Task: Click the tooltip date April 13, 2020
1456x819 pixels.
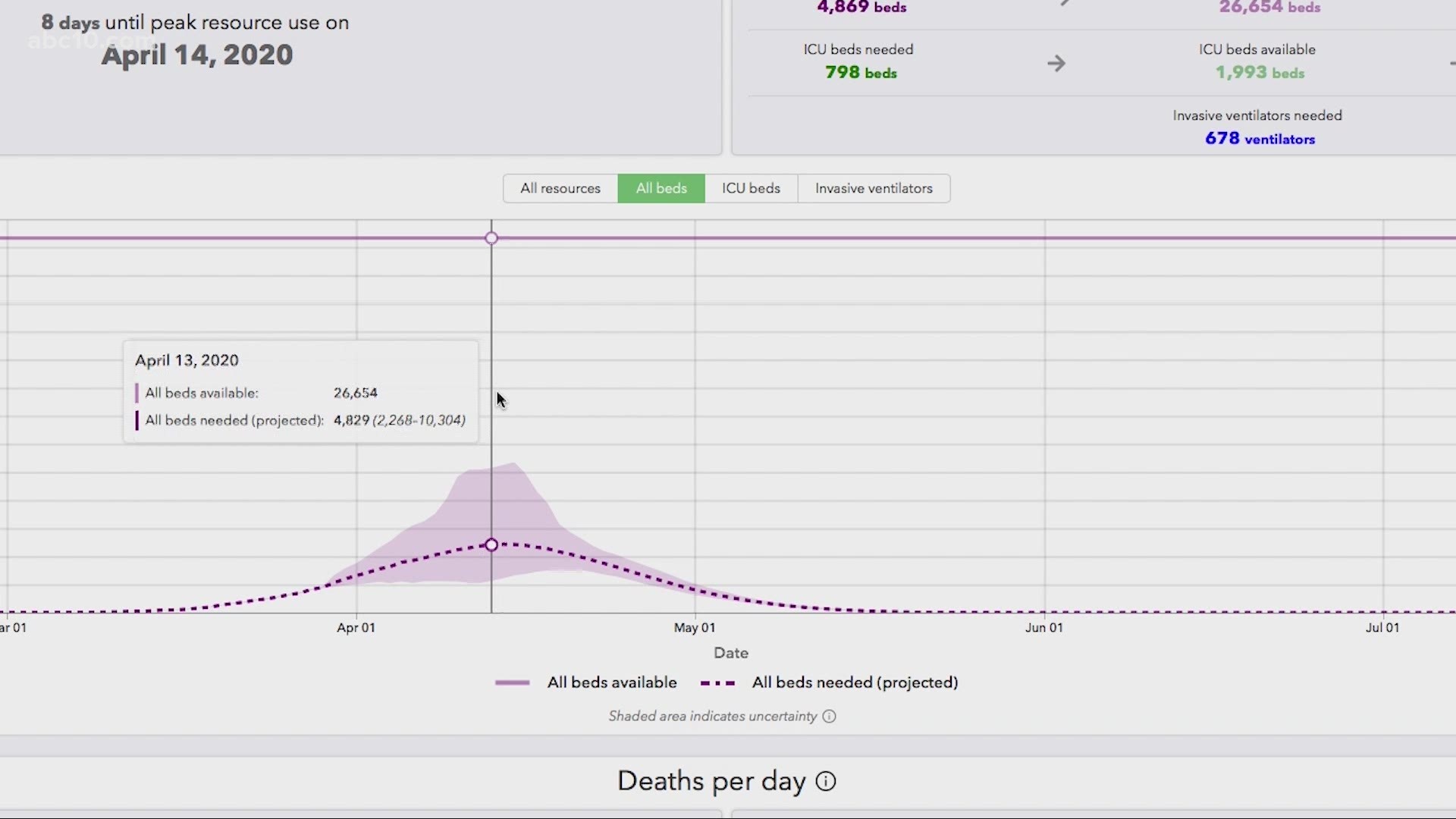Action: pos(187,360)
